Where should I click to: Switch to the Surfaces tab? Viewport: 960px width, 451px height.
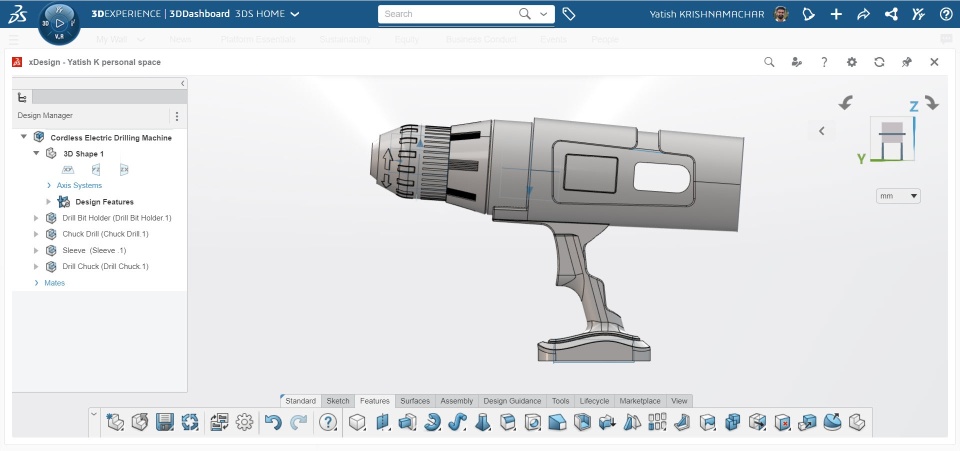(415, 401)
